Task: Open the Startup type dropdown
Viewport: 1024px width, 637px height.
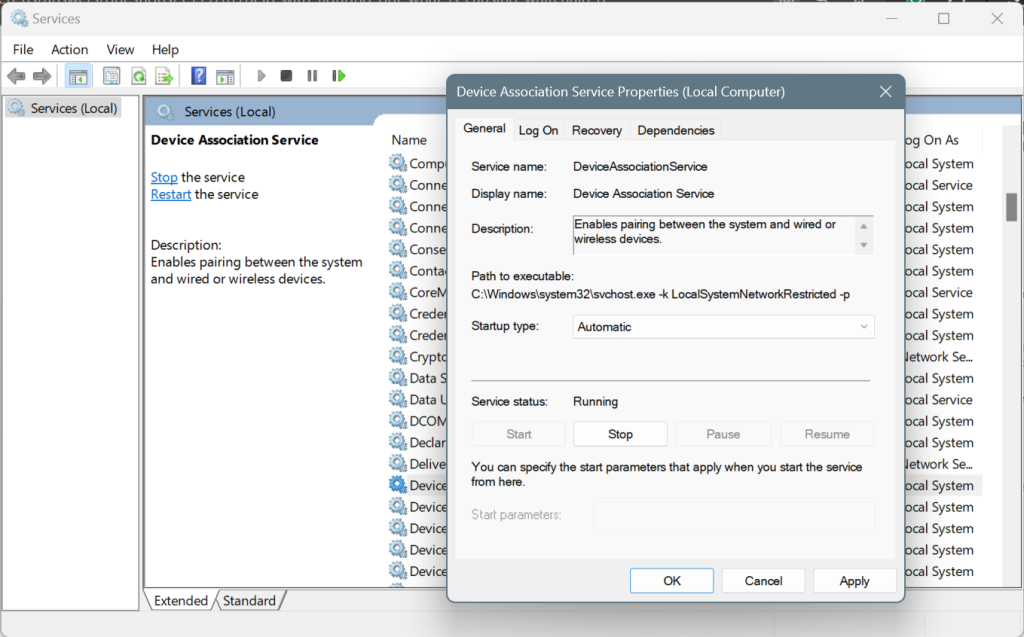Action: point(723,327)
